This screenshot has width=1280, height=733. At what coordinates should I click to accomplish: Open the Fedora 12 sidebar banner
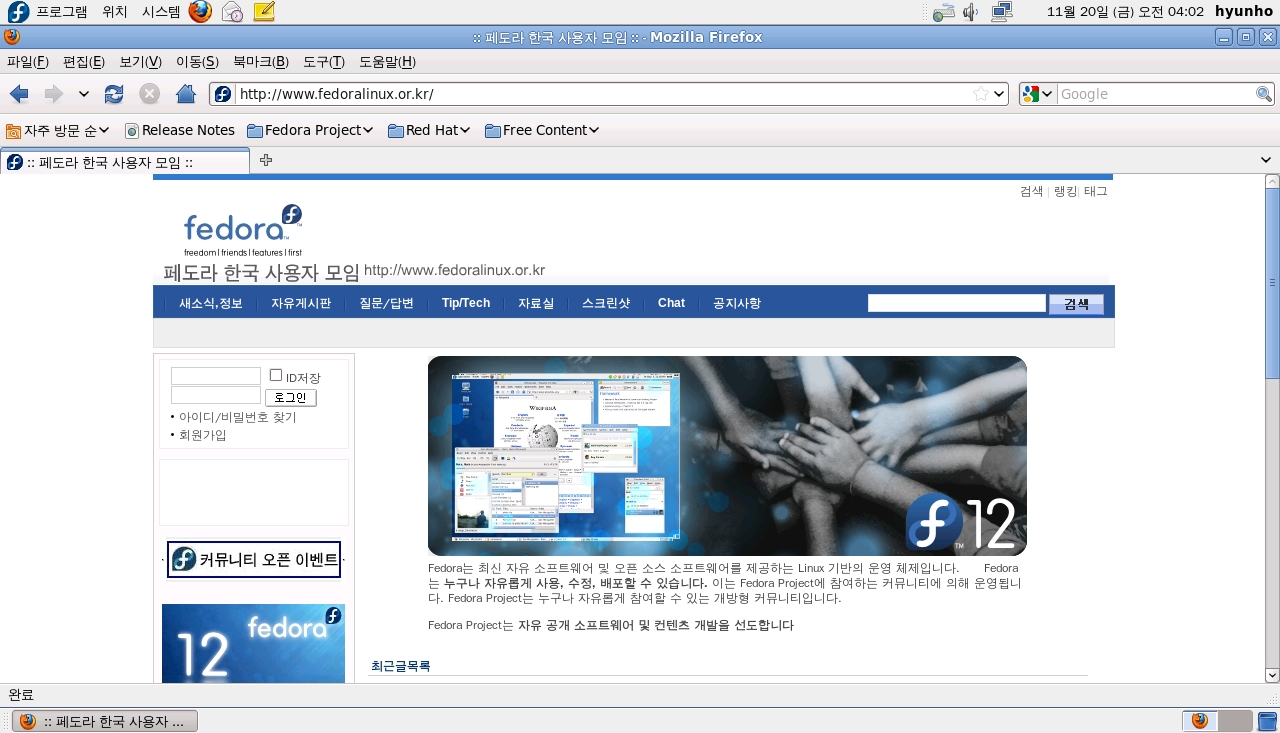tap(253, 643)
